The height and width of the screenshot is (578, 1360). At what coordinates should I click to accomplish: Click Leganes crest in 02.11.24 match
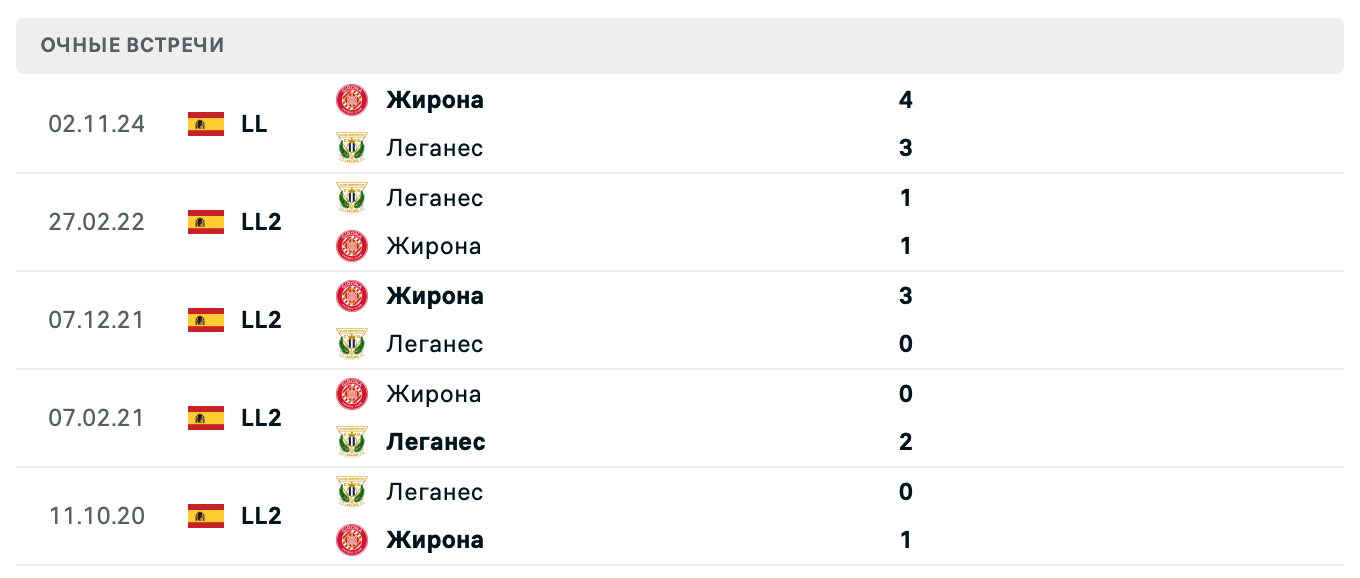tap(352, 148)
